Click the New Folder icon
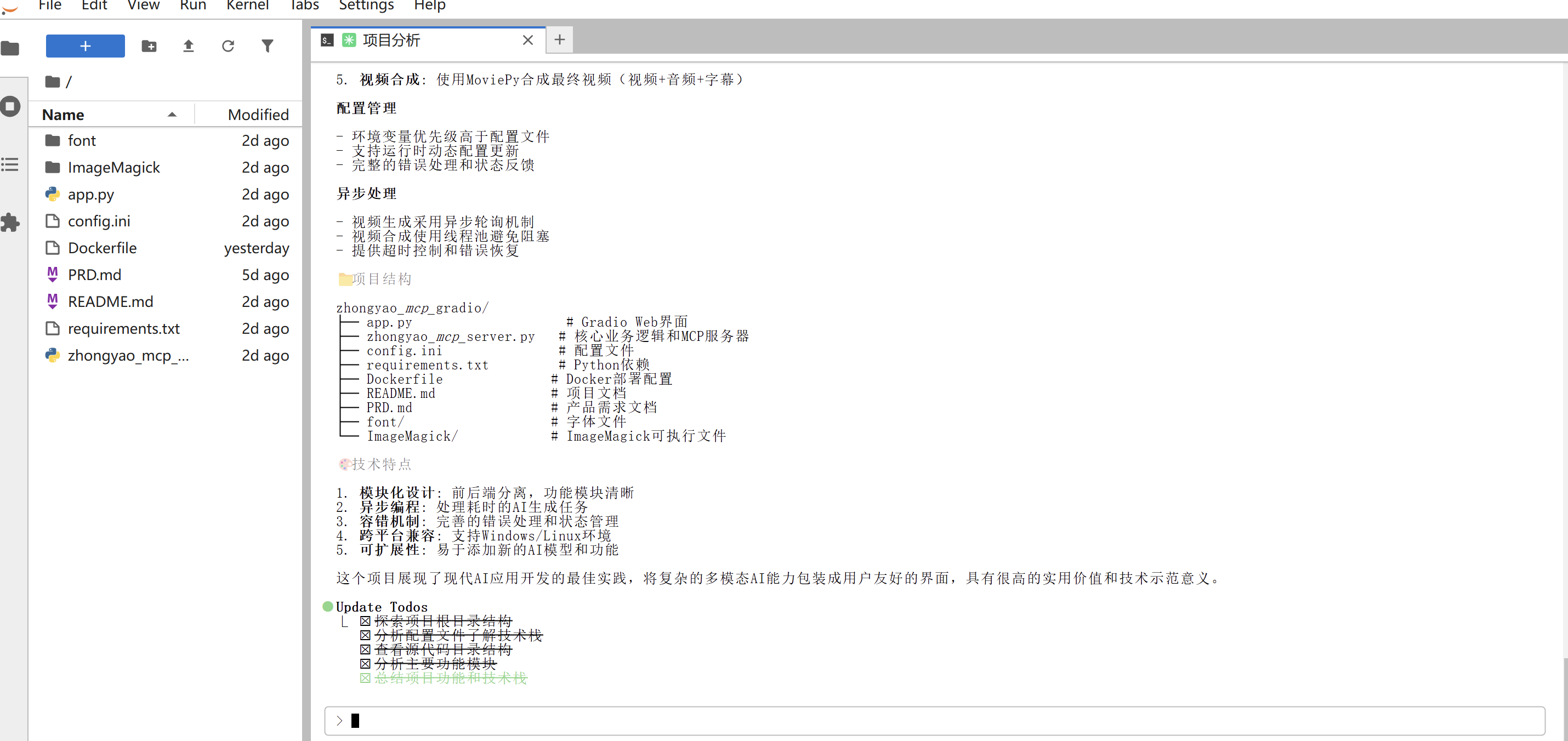 pos(149,45)
